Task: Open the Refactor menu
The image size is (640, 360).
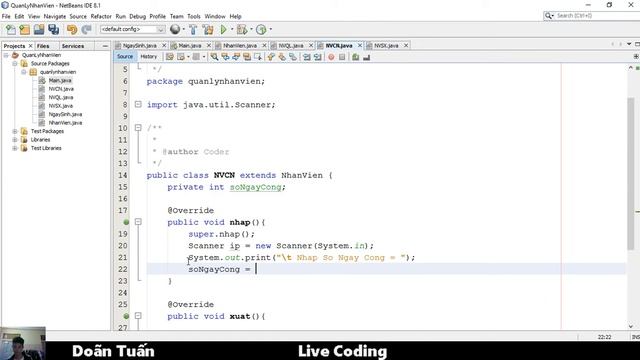Action: 101,16
